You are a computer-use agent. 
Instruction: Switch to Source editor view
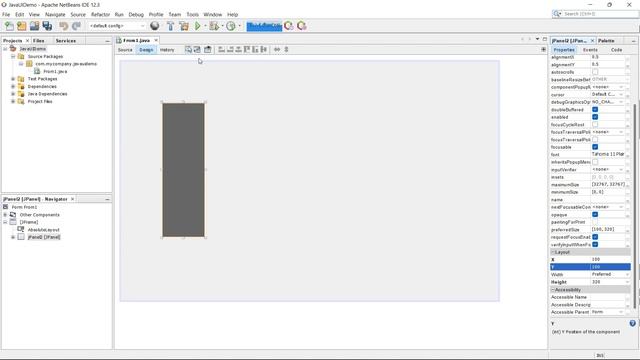125,50
